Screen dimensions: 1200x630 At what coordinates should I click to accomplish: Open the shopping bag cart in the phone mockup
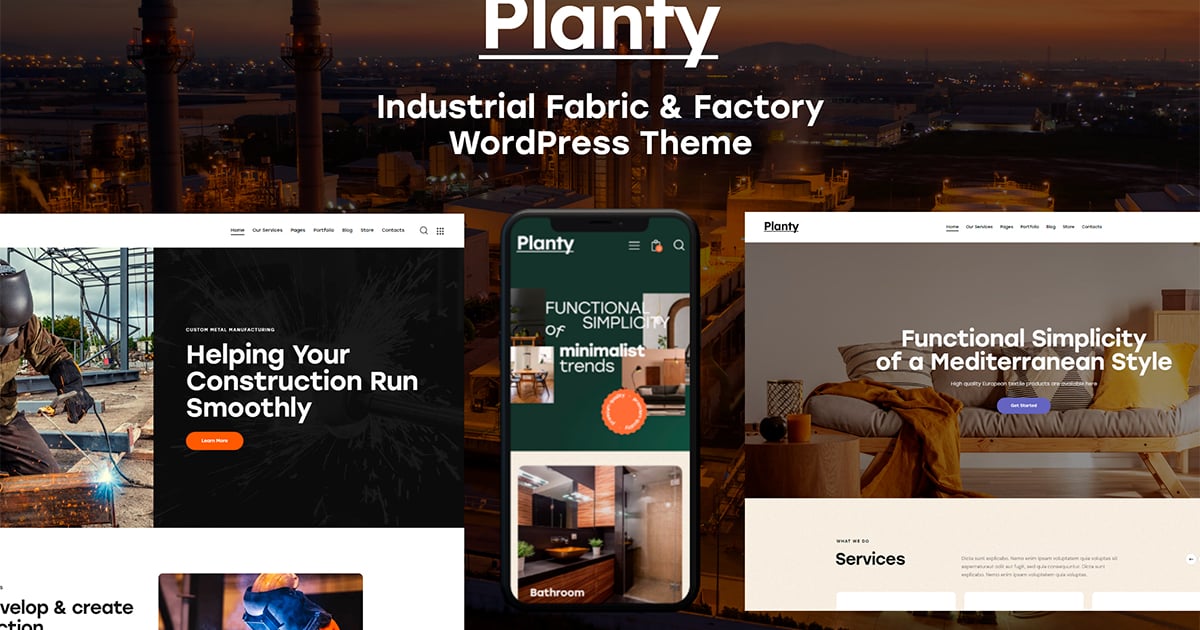click(x=657, y=245)
